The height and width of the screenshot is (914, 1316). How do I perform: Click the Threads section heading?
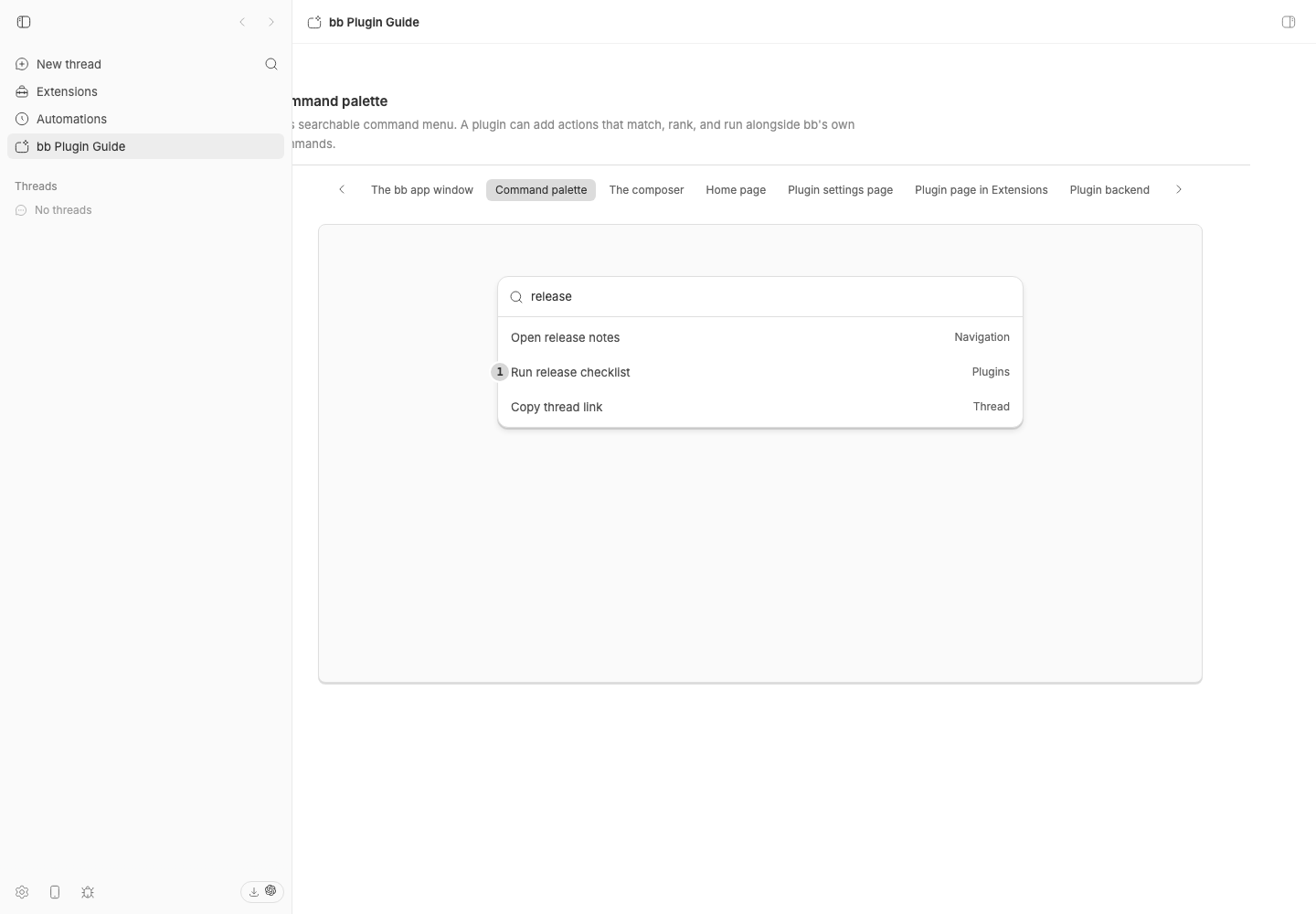(x=36, y=186)
